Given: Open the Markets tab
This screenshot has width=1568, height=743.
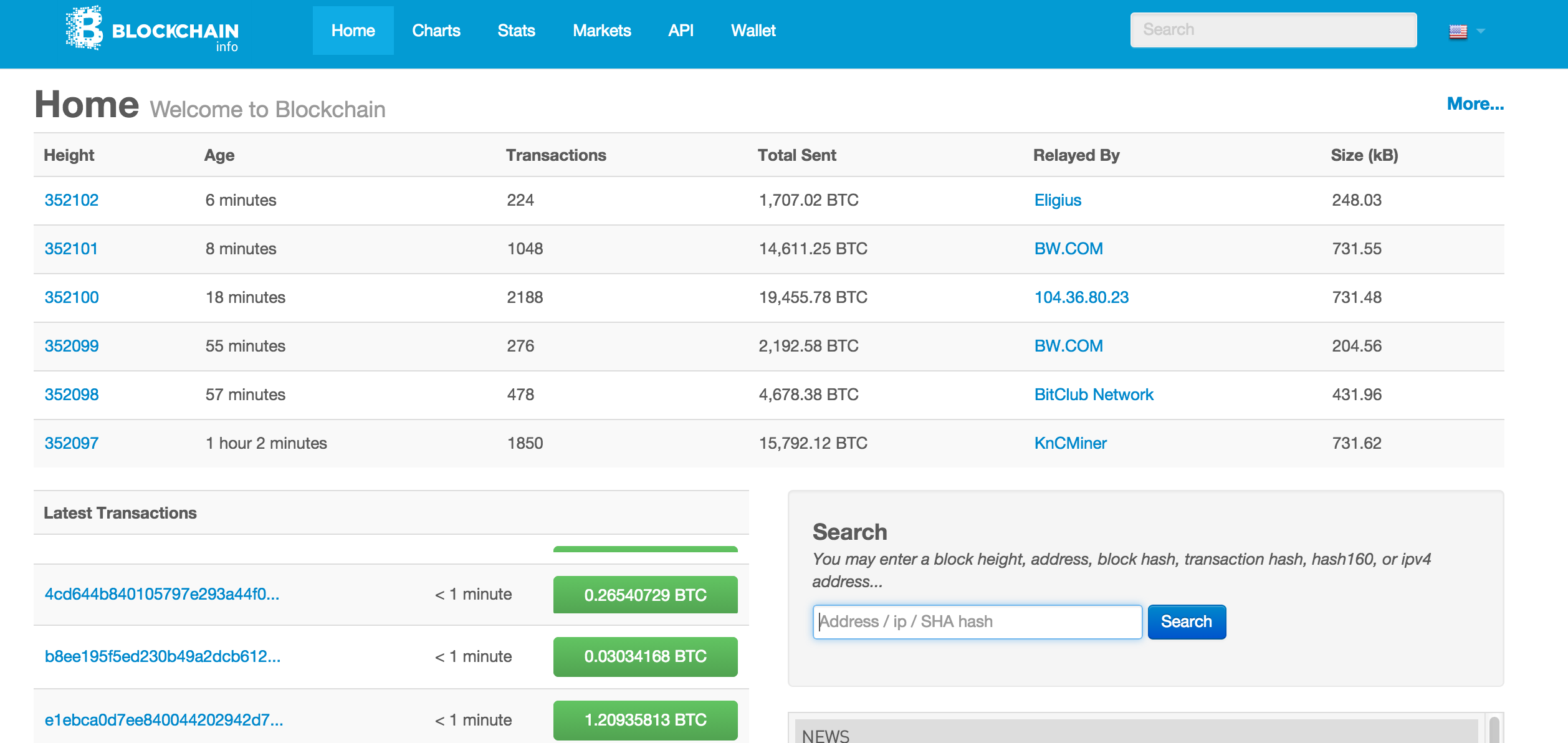Looking at the screenshot, I should click(601, 31).
